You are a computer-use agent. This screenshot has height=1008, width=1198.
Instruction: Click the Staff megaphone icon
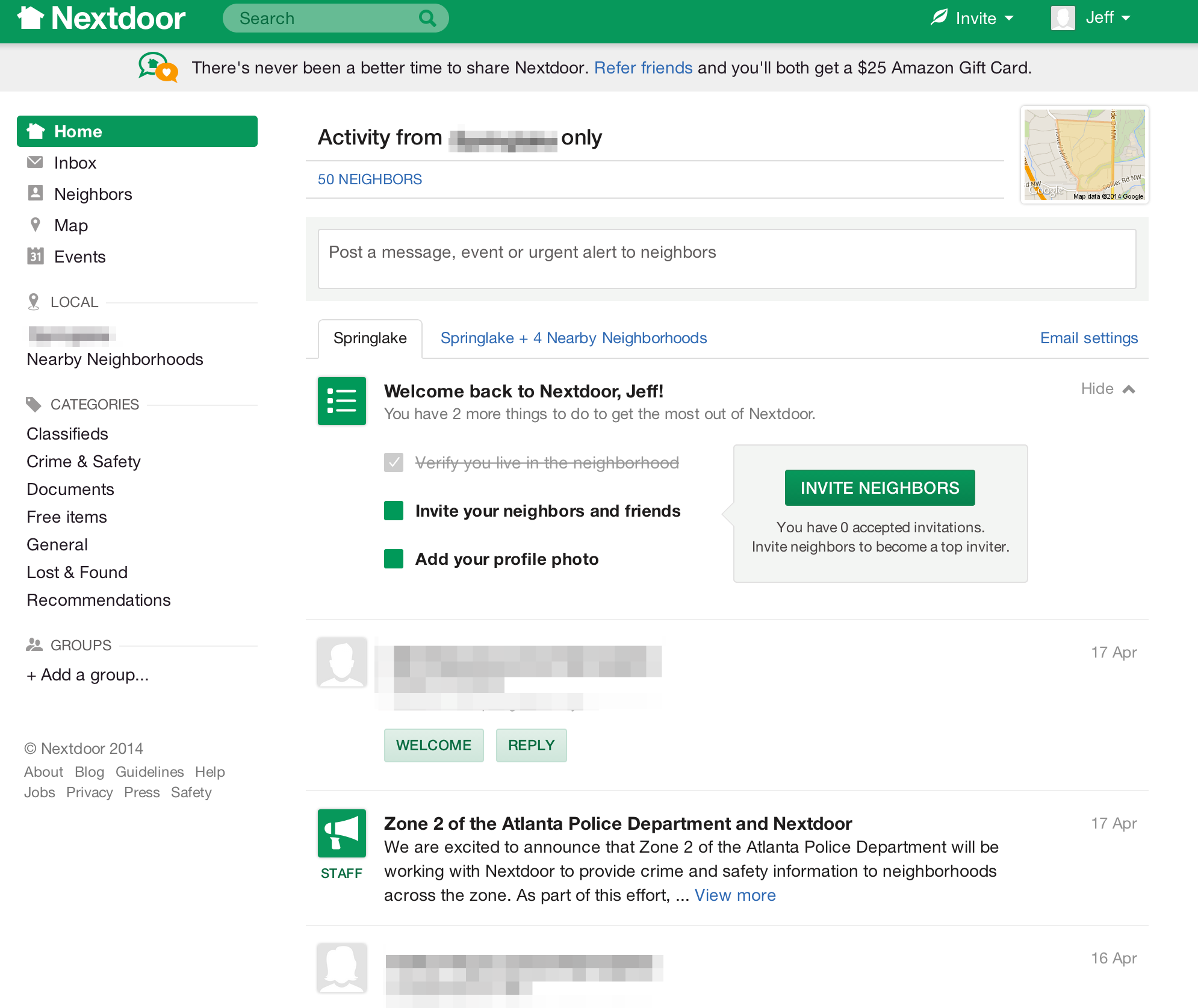coord(342,833)
